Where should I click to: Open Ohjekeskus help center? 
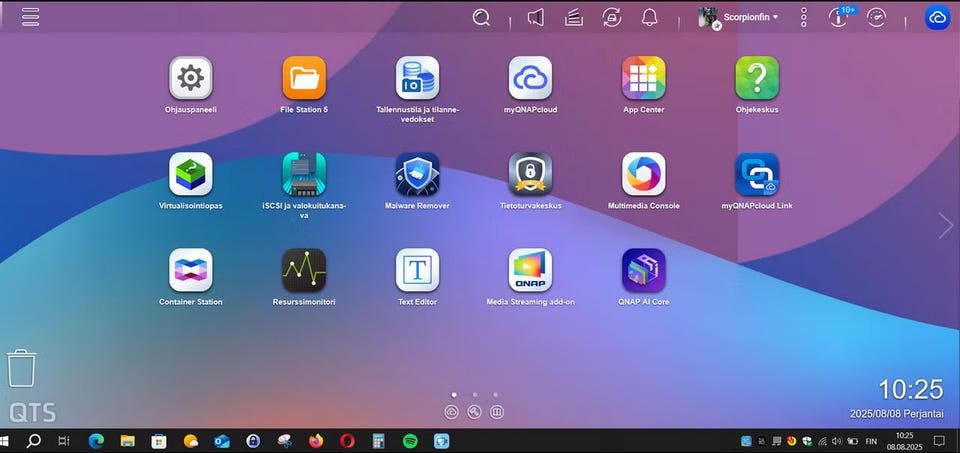(x=757, y=78)
